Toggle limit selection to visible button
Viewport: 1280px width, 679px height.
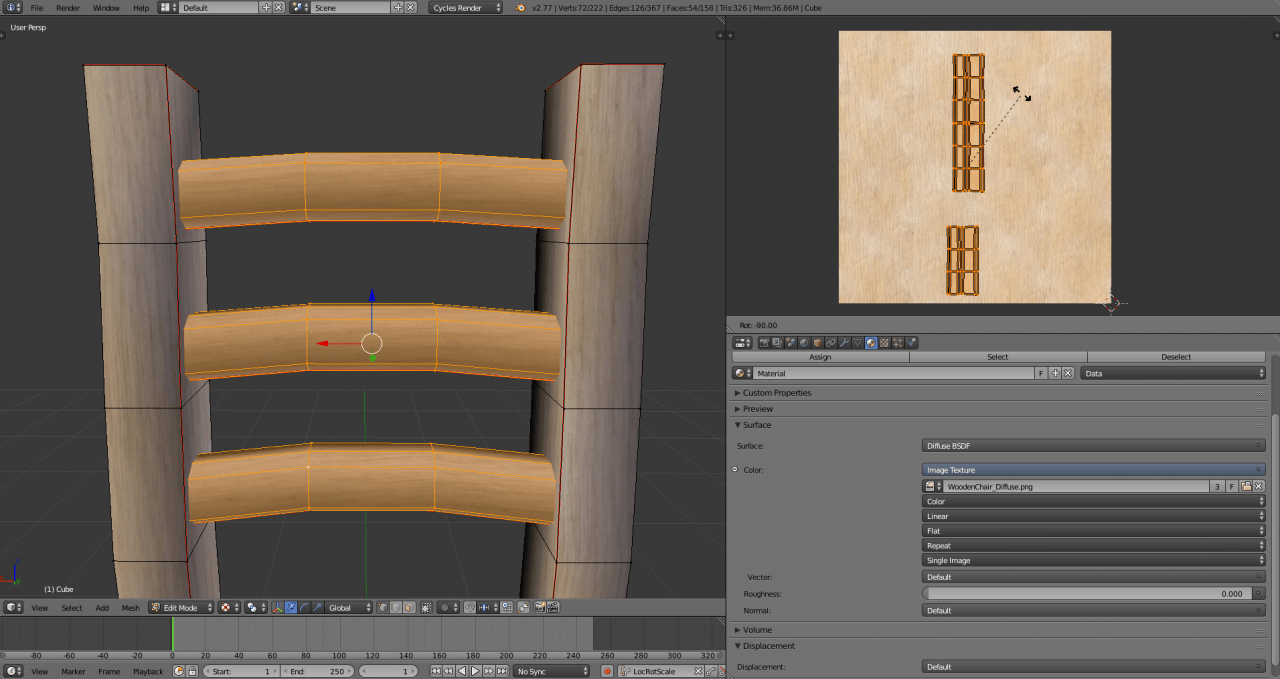[x=427, y=607]
